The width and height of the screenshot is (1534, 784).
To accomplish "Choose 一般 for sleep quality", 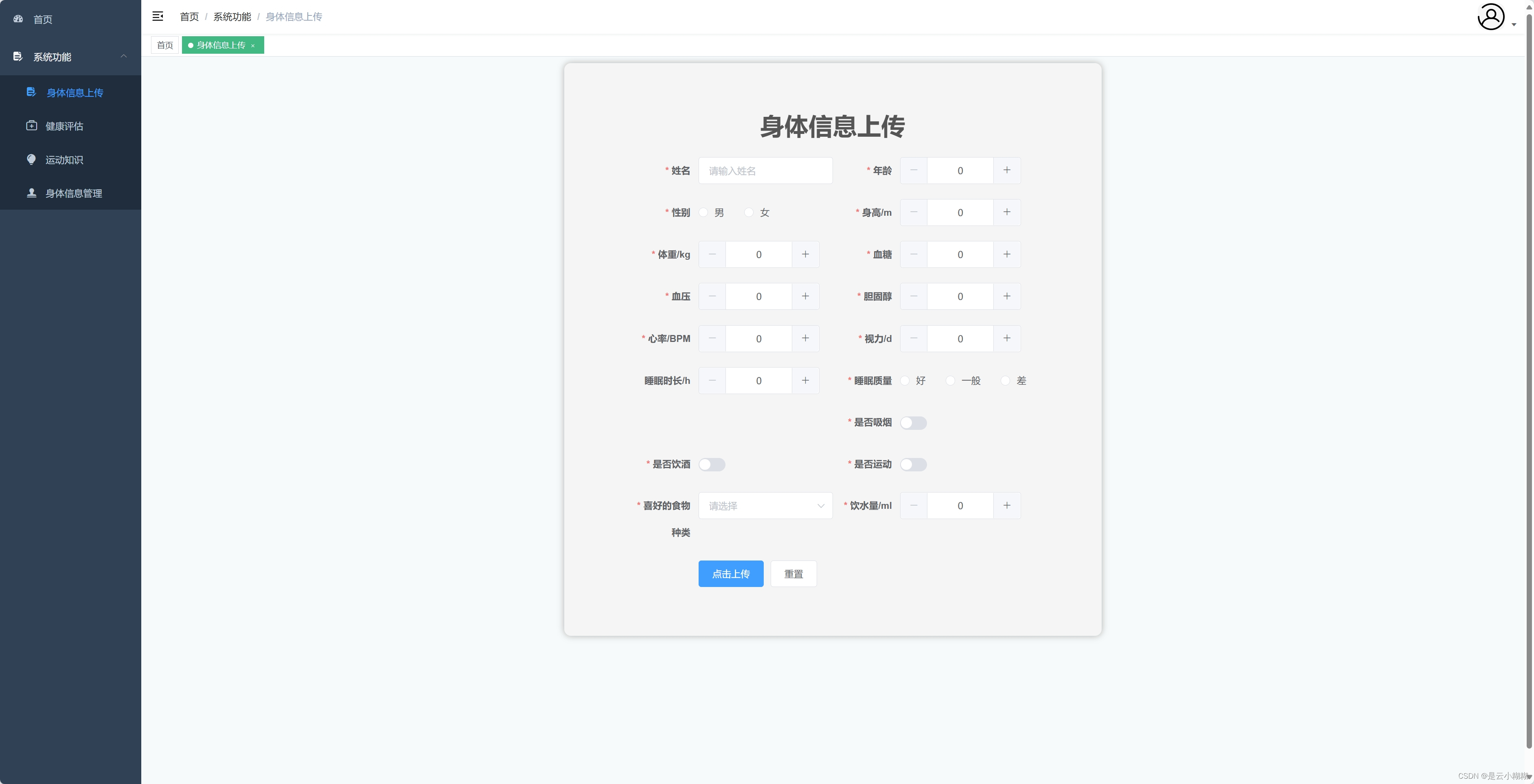I will tap(951, 380).
